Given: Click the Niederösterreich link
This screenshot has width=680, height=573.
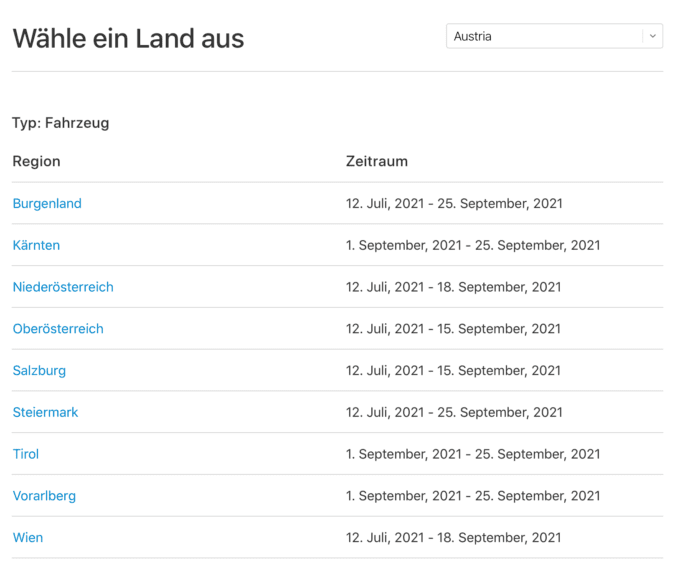Looking at the screenshot, I should point(63,287).
